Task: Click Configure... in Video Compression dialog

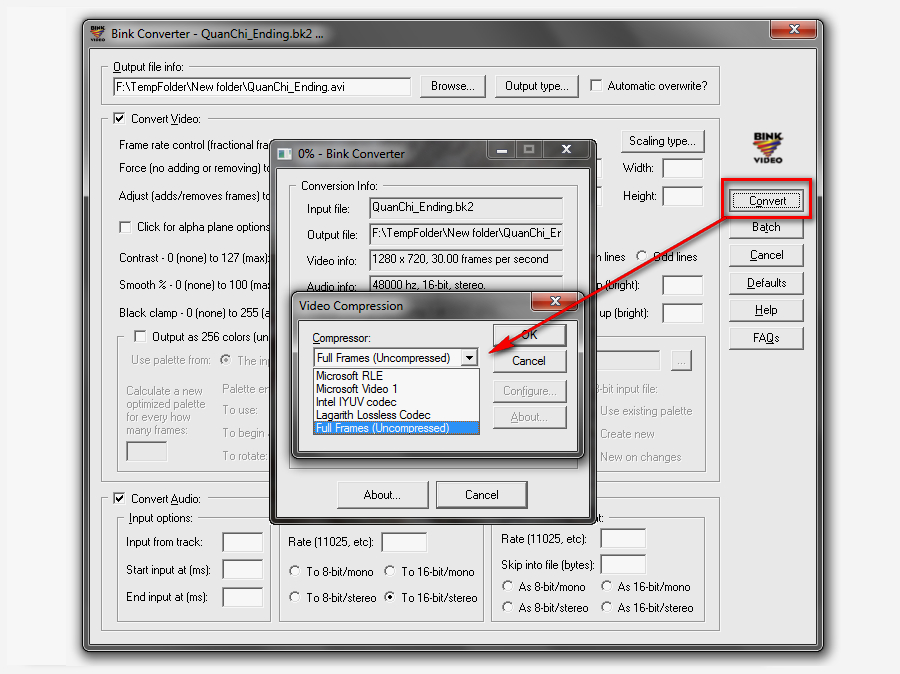Action: point(530,391)
